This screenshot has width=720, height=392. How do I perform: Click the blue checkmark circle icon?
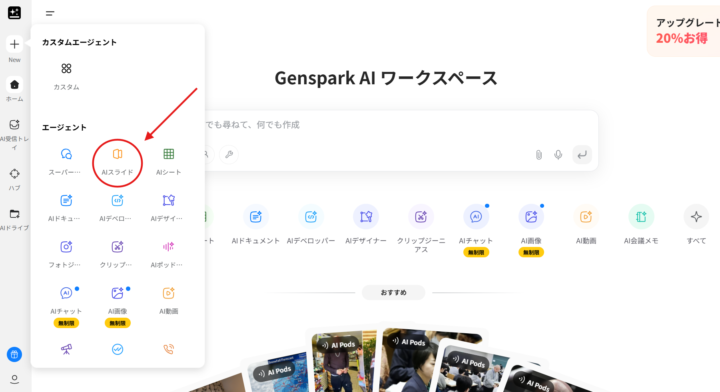pyautogui.click(x=118, y=349)
